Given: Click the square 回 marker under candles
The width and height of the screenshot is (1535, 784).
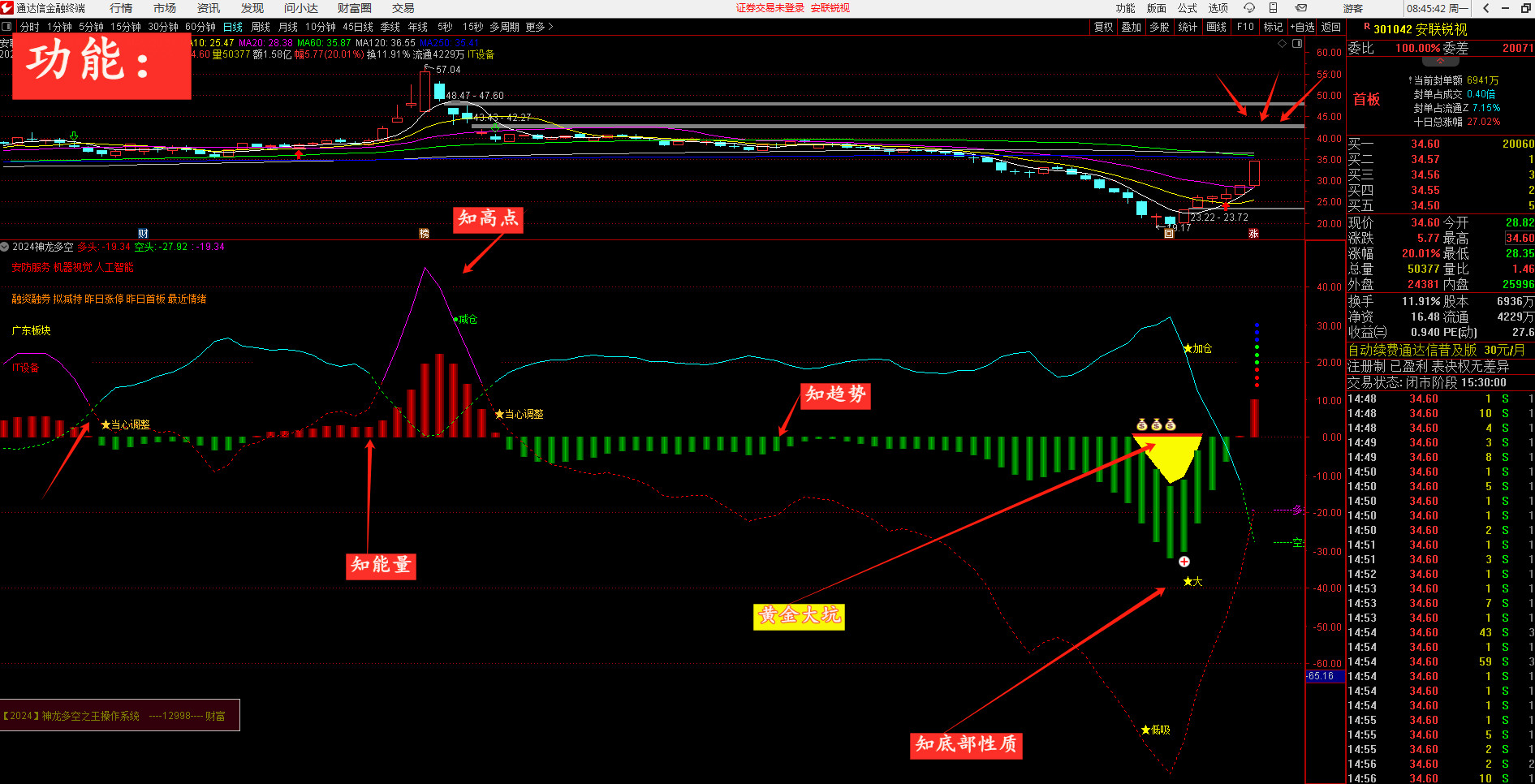Looking at the screenshot, I should [1169, 234].
